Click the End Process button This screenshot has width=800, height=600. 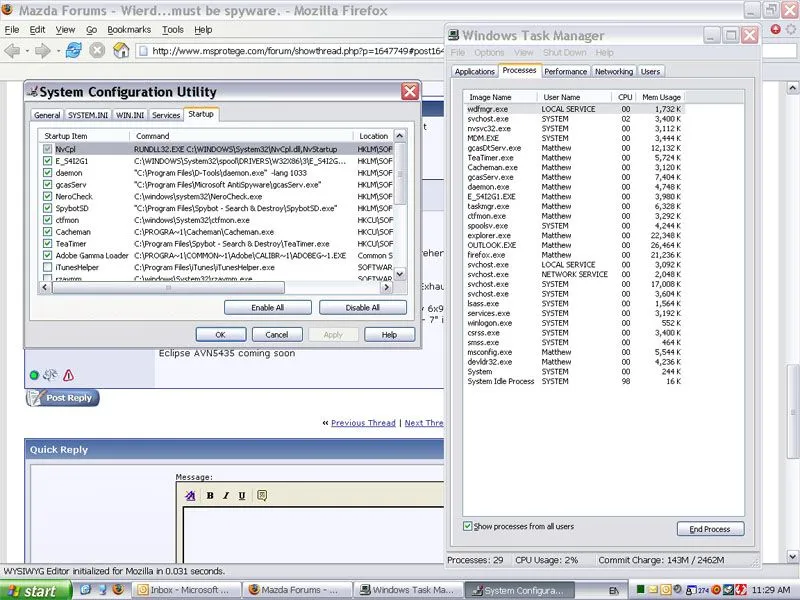710,529
